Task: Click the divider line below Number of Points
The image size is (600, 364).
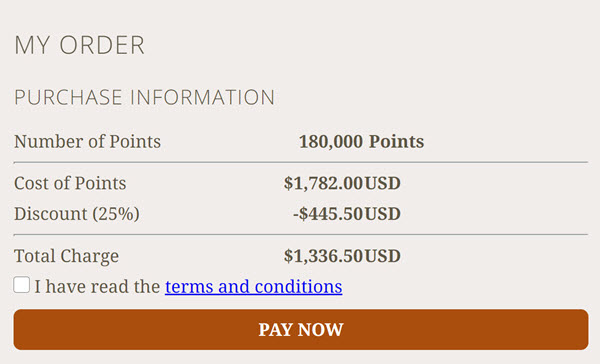Action: (x=301, y=163)
